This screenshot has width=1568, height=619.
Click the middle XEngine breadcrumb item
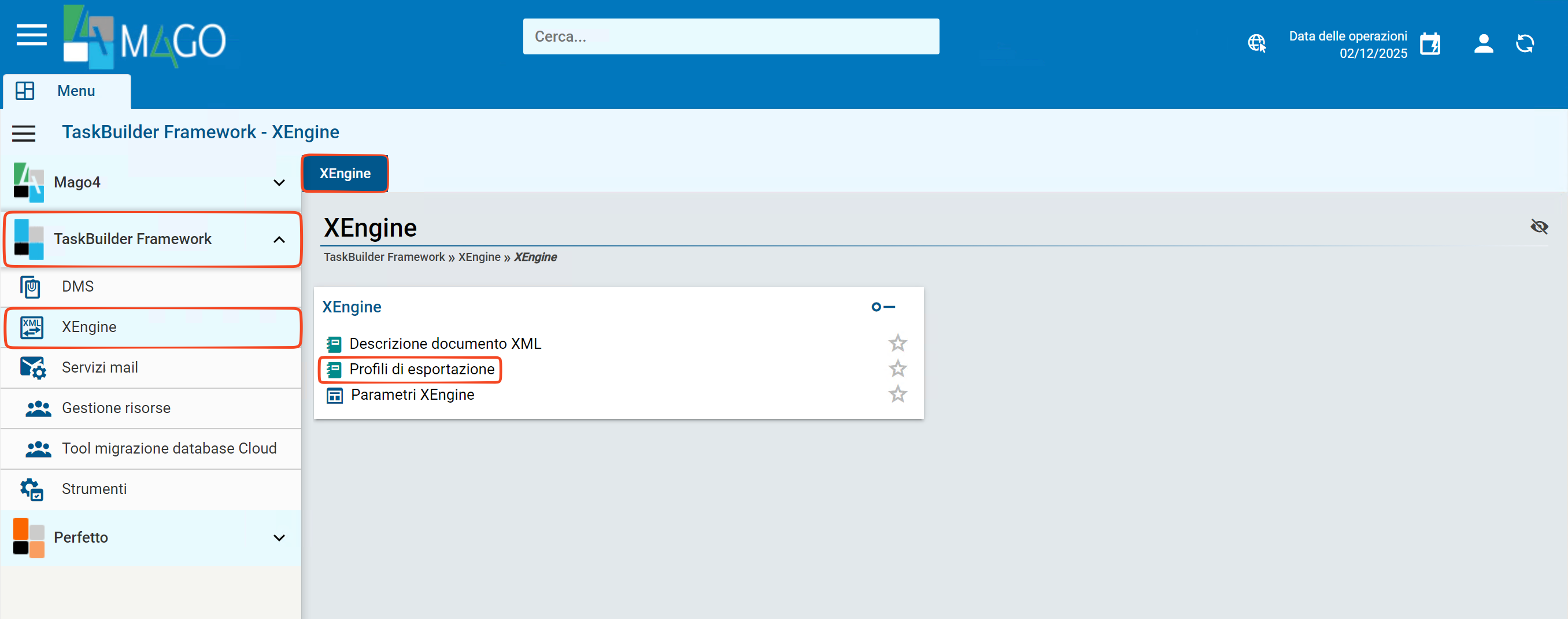(x=479, y=257)
